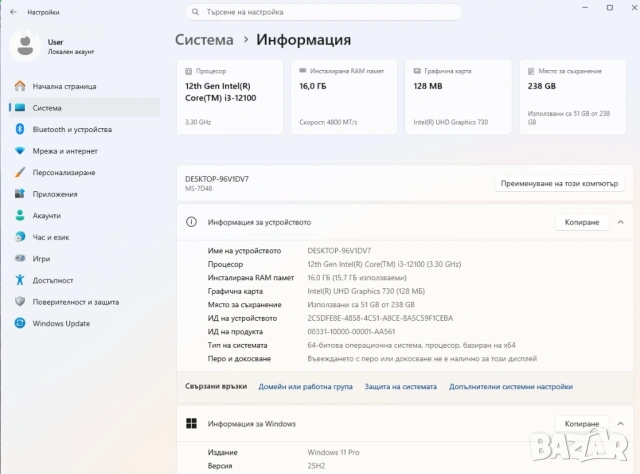Click the Търсене на настройка search field
This screenshot has width=640, height=474.
tap(324, 12)
